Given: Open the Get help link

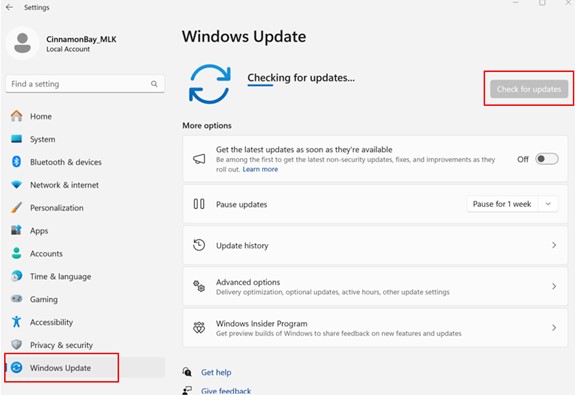Looking at the screenshot, I should 216,372.
